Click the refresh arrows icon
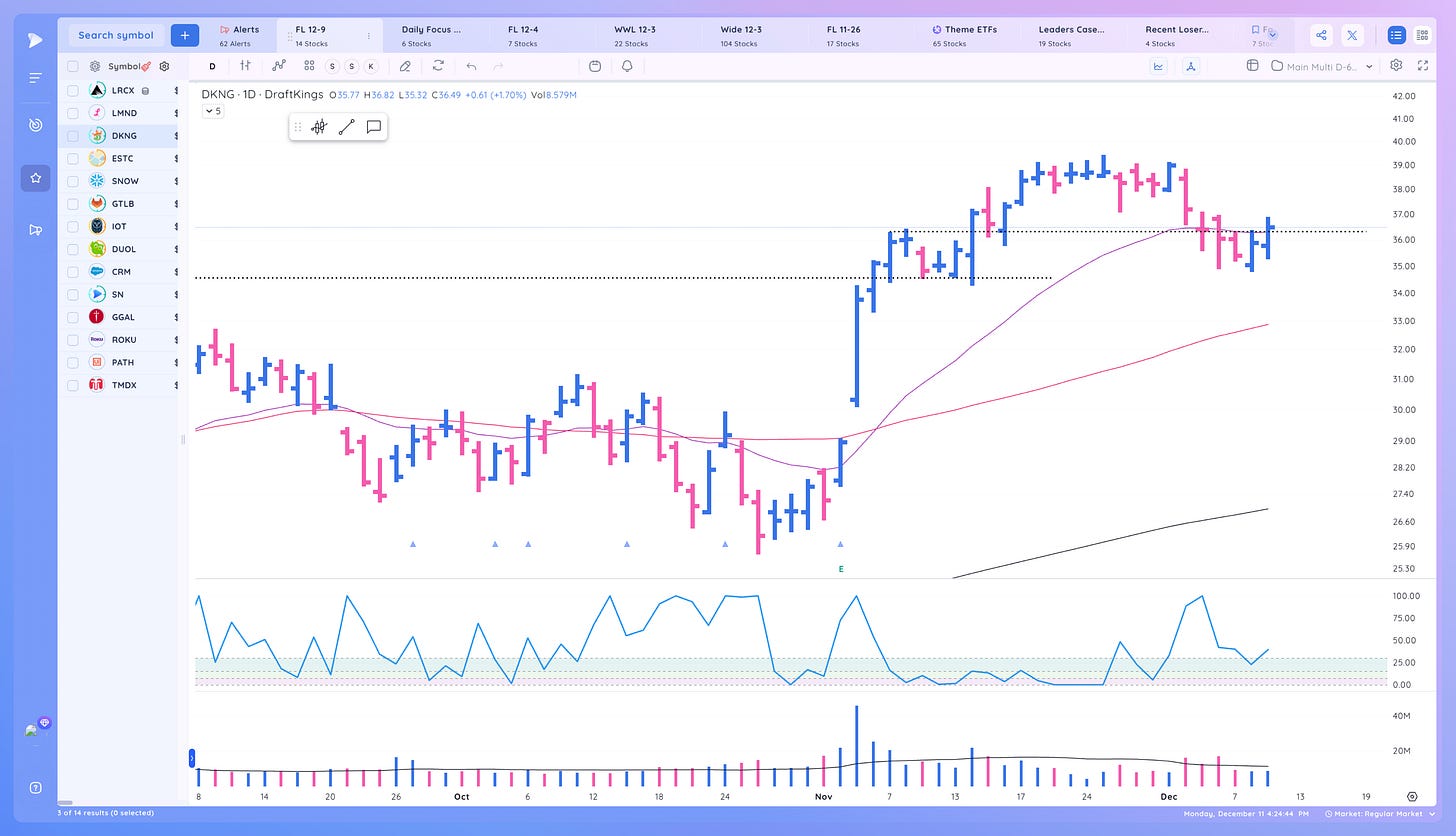This screenshot has width=1456, height=836. pos(438,66)
